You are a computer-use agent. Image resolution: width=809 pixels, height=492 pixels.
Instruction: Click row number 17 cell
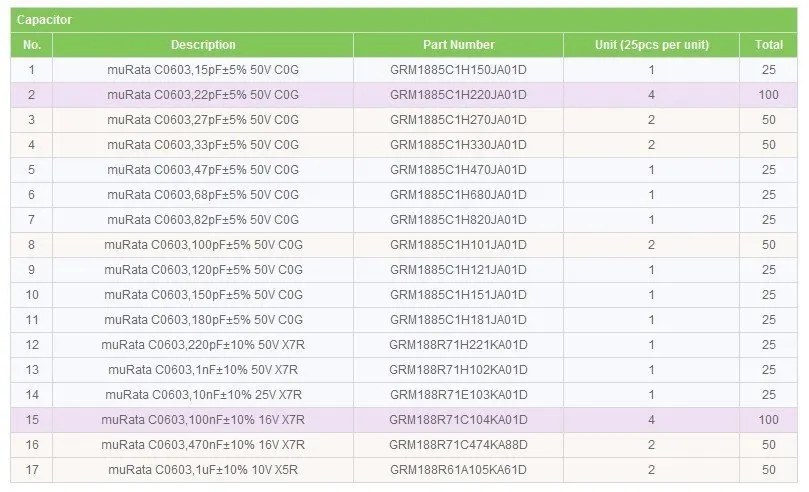pos(31,470)
